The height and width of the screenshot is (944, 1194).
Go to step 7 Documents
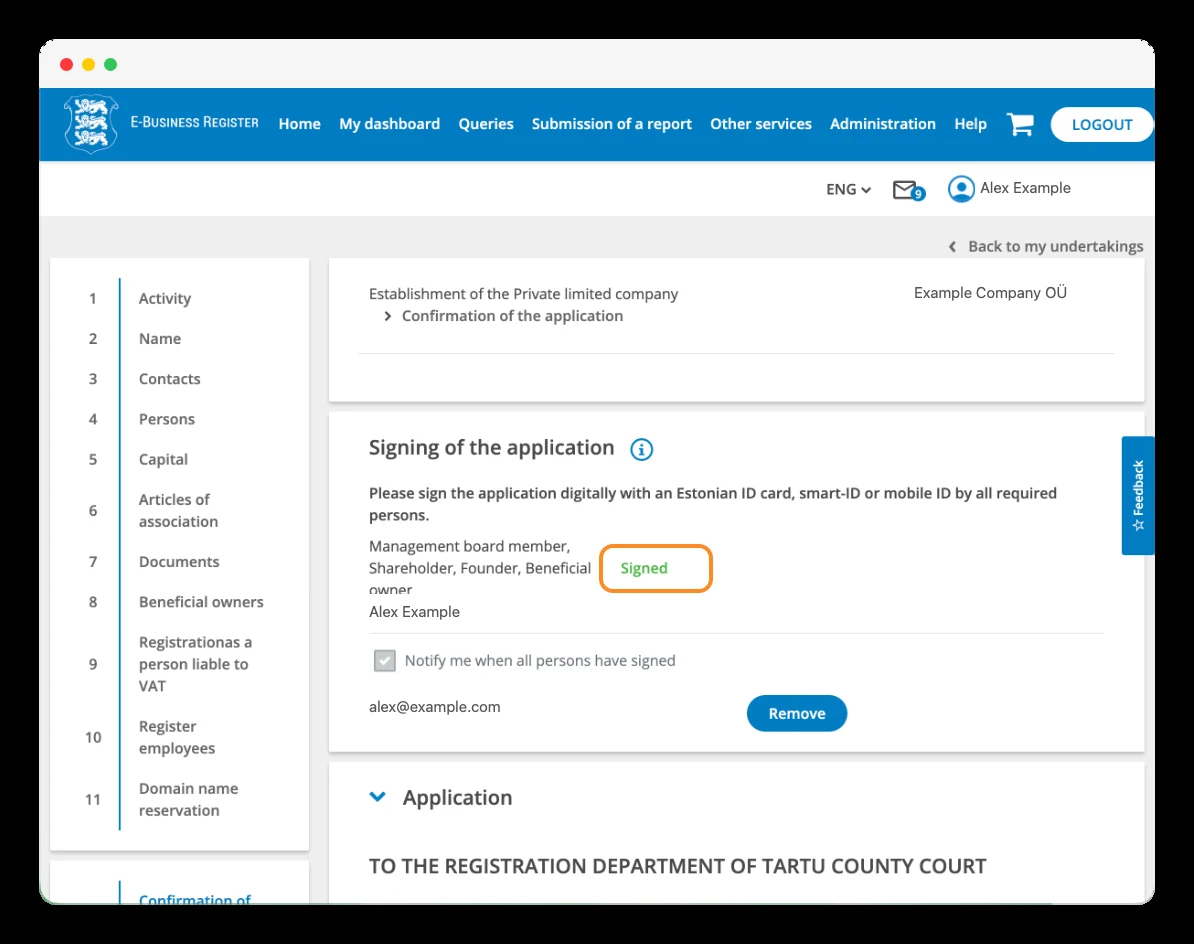[179, 562]
